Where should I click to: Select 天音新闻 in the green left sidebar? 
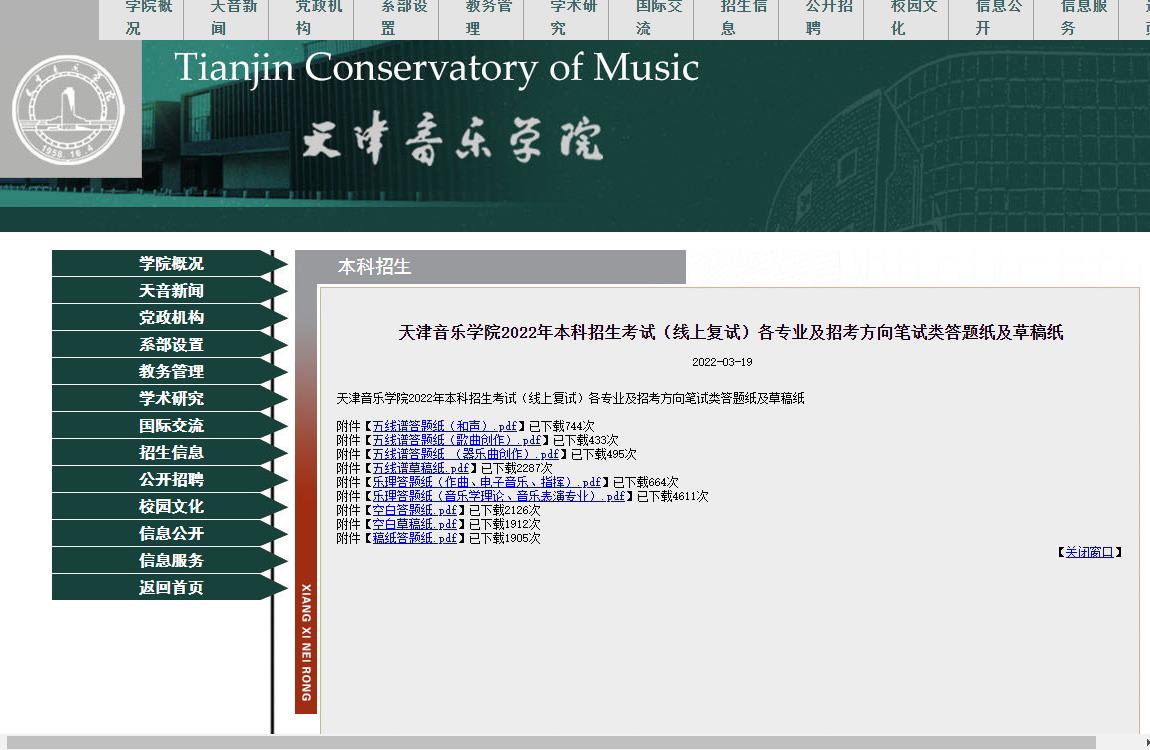(170, 290)
